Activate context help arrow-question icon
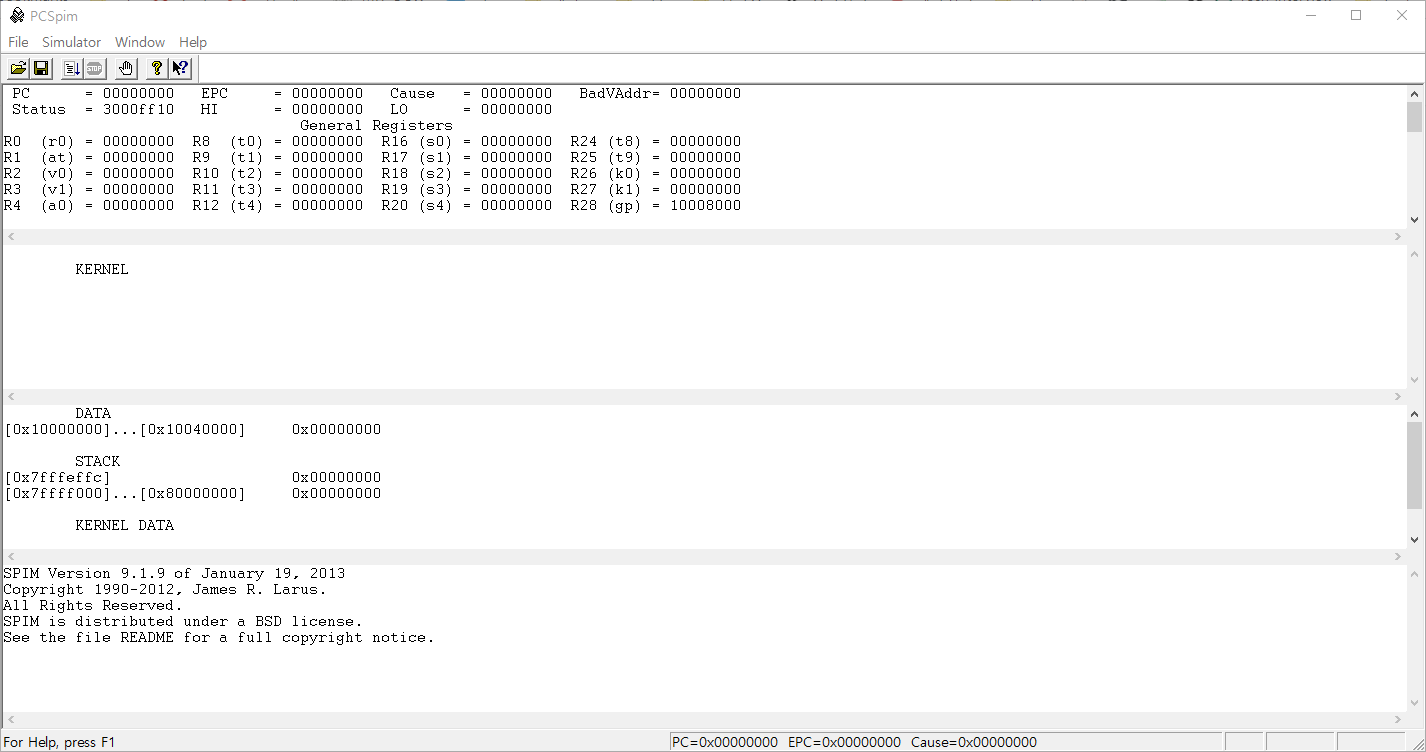1426x752 pixels. (180, 68)
